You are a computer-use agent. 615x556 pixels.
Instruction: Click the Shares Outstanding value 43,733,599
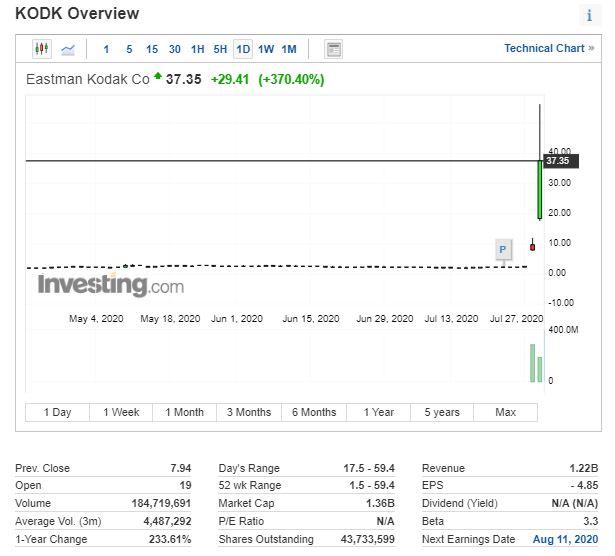pyautogui.click(x=368, y=540)
